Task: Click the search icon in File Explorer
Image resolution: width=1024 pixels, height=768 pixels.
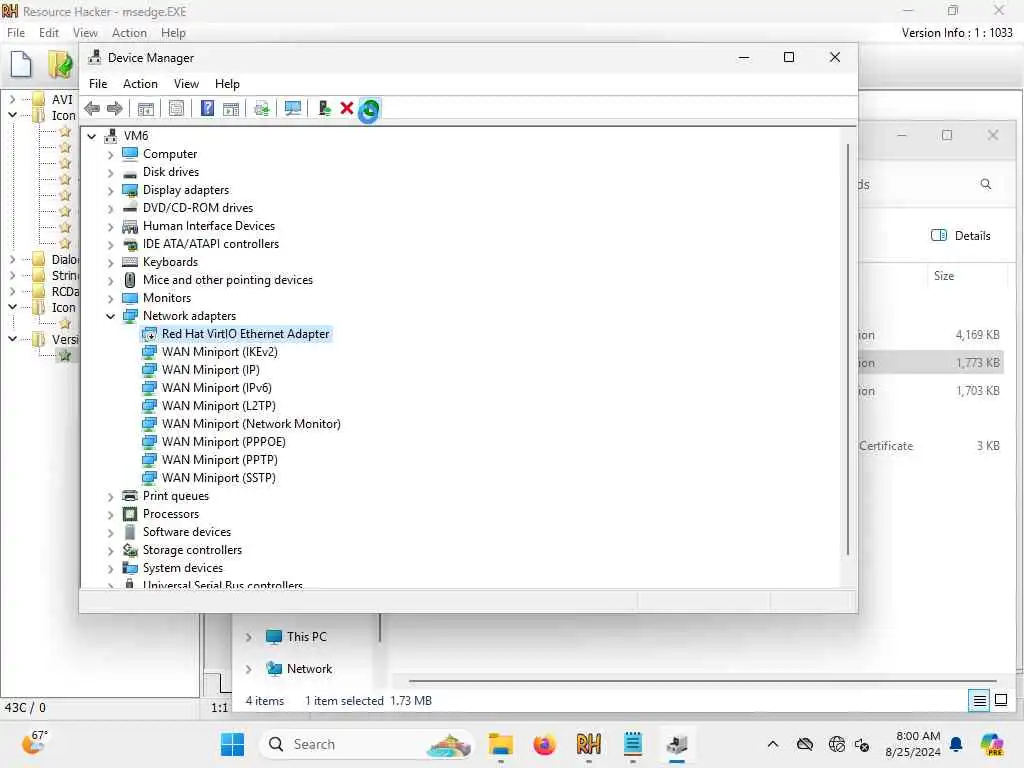Action: point(985,184)
